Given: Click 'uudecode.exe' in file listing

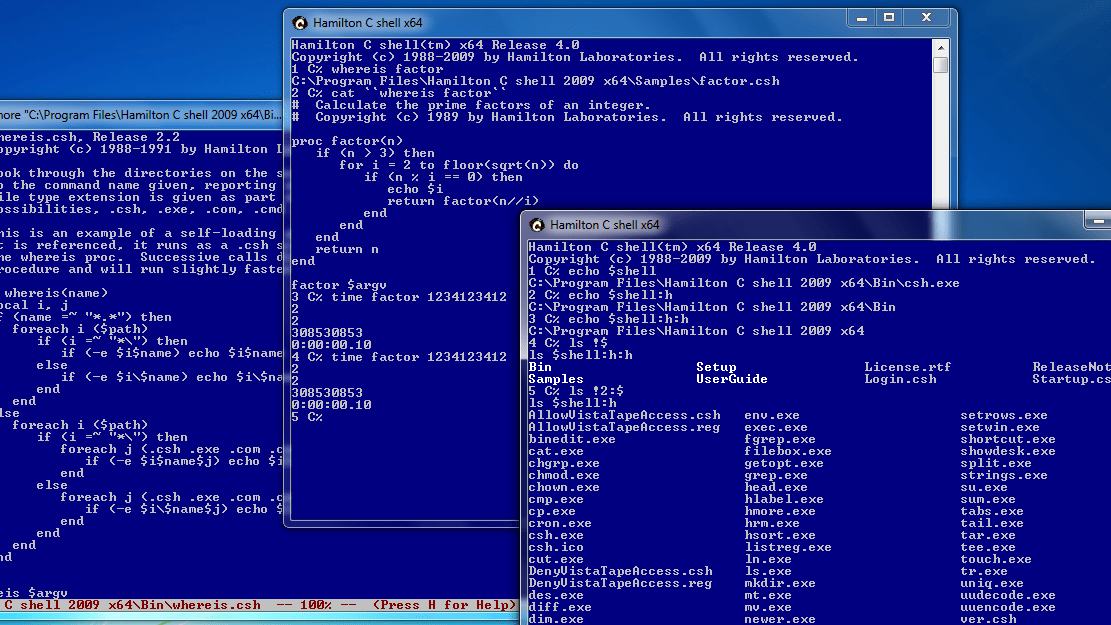Looking at the screenshot, I should tap(1008, 595).
